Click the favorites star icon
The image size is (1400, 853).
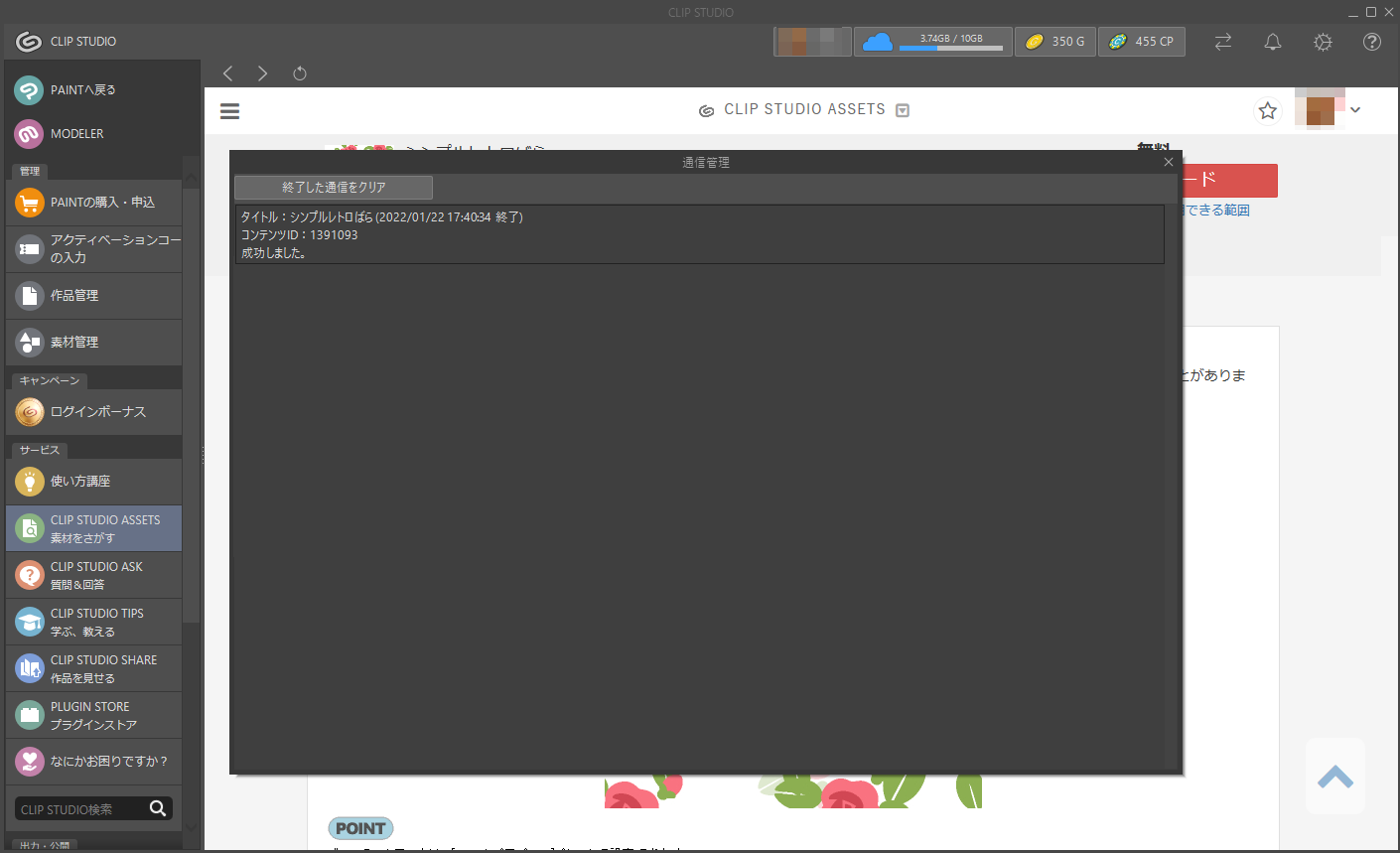click(x=1267, y=111)
